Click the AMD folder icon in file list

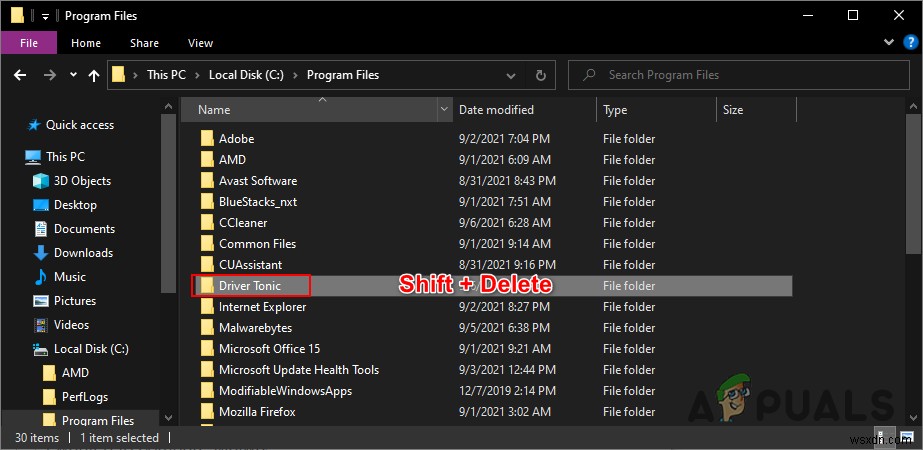(207, 160)
